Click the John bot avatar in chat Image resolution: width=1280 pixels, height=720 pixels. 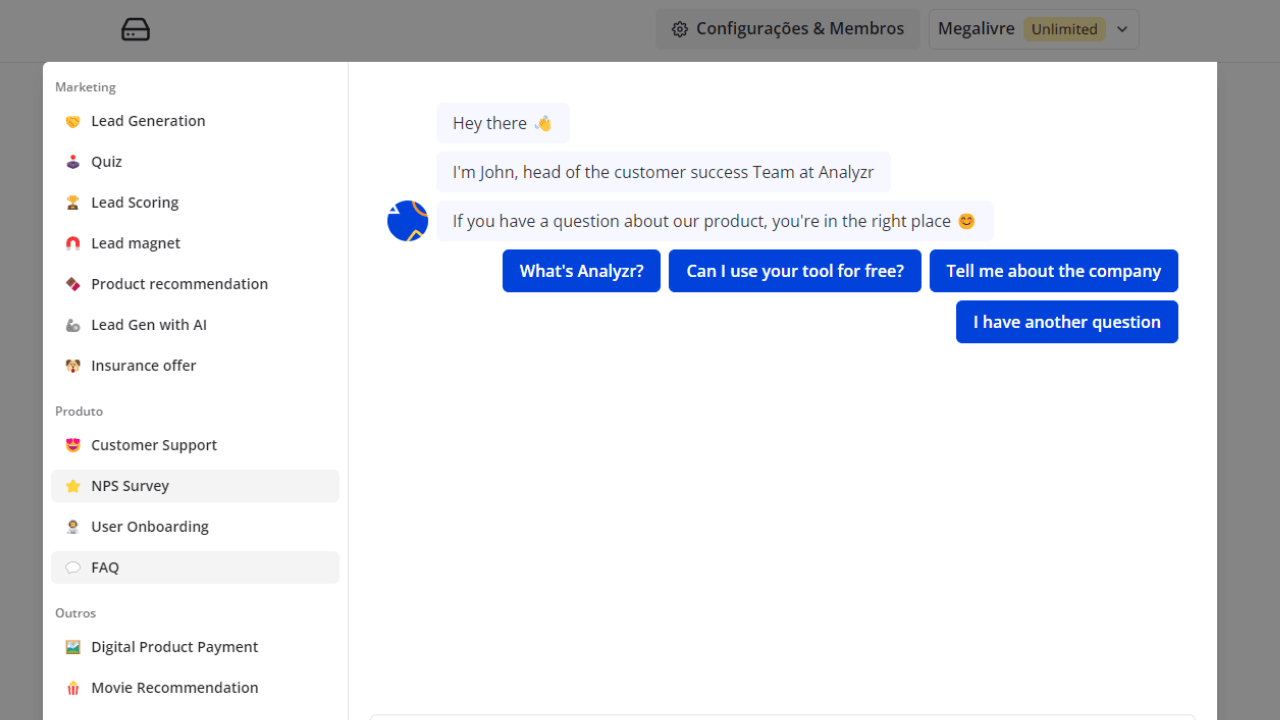pyautogui.click(x=408, y=221)
